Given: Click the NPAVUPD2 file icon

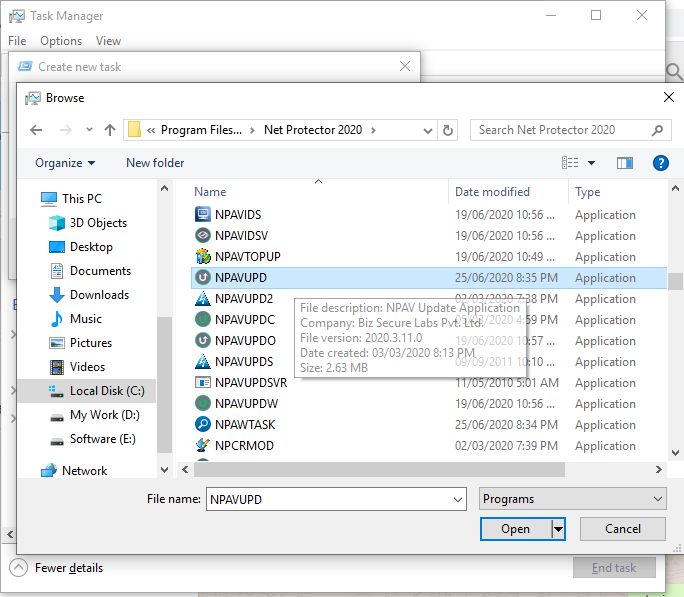Looking at the screenshot, I should [x=202, y=299].
